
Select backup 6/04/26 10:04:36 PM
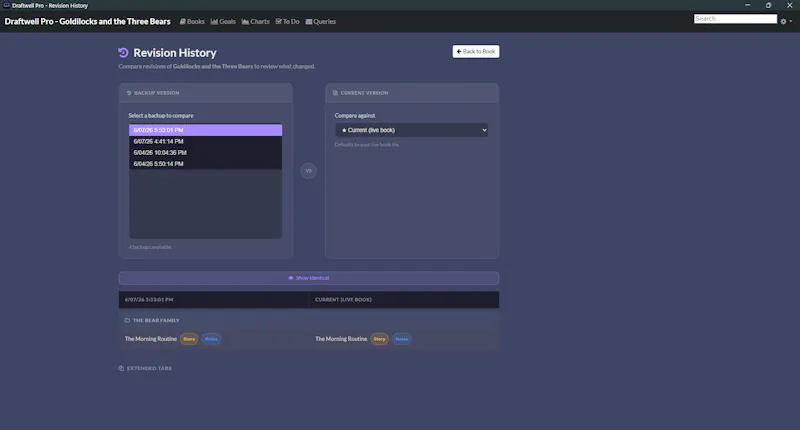click(205, 153)
